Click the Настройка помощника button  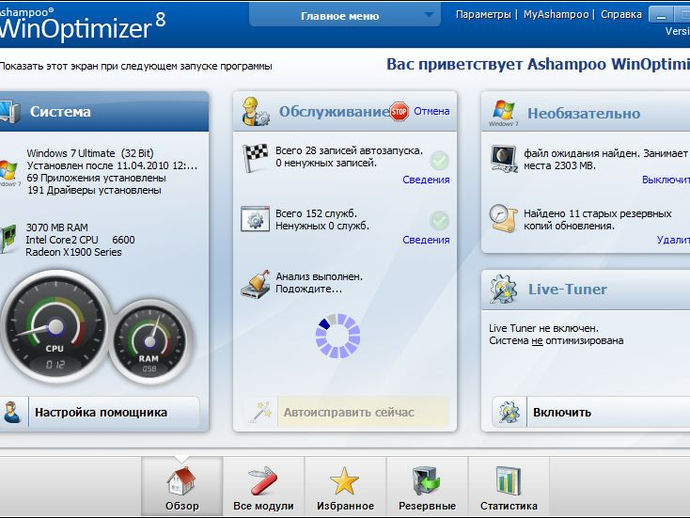pyautogui.click(x=100, y=412)
